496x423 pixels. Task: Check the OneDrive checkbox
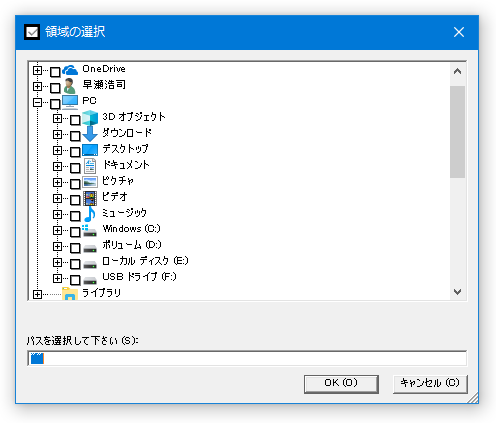click(55, 72)
